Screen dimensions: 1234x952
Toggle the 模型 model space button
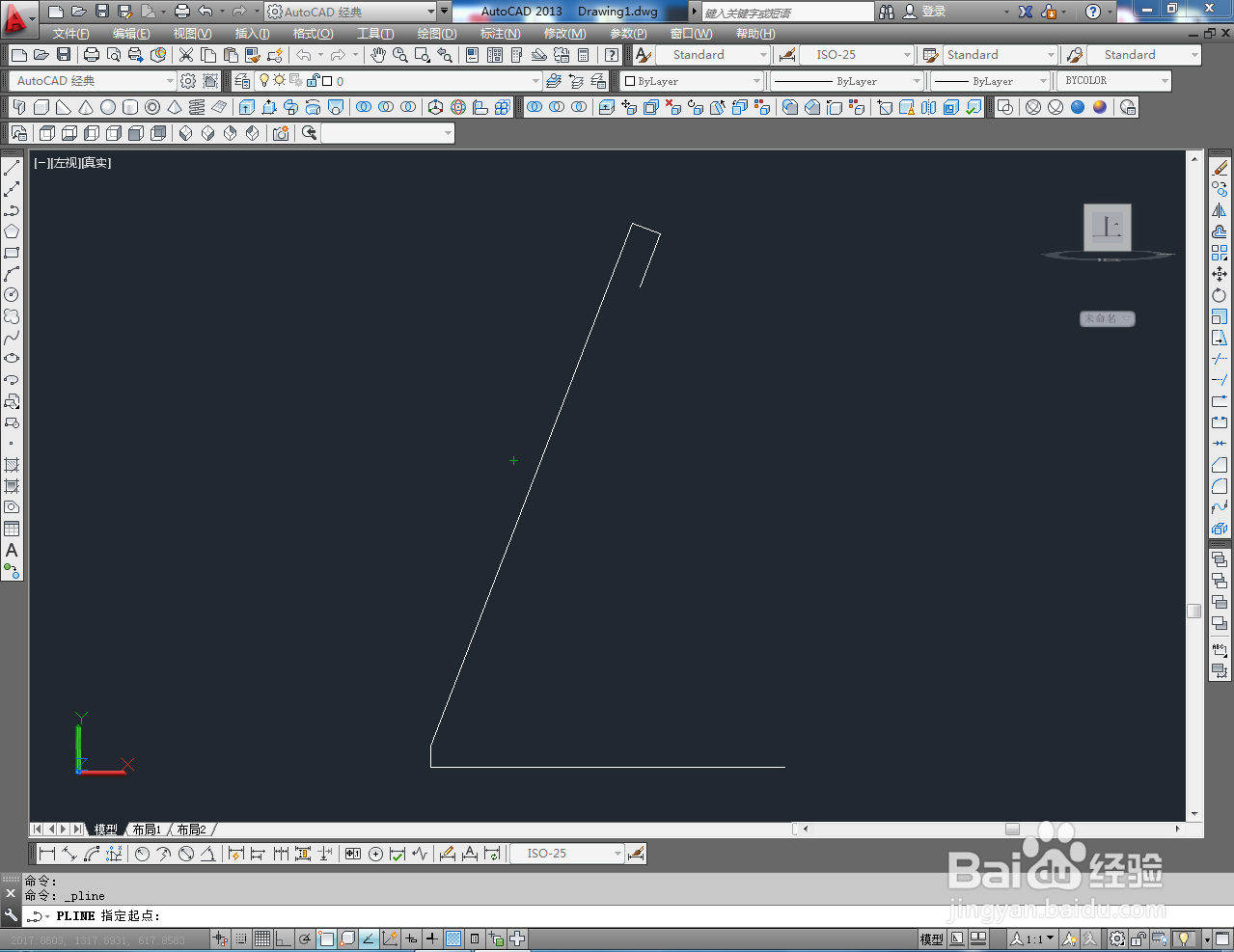932,938
